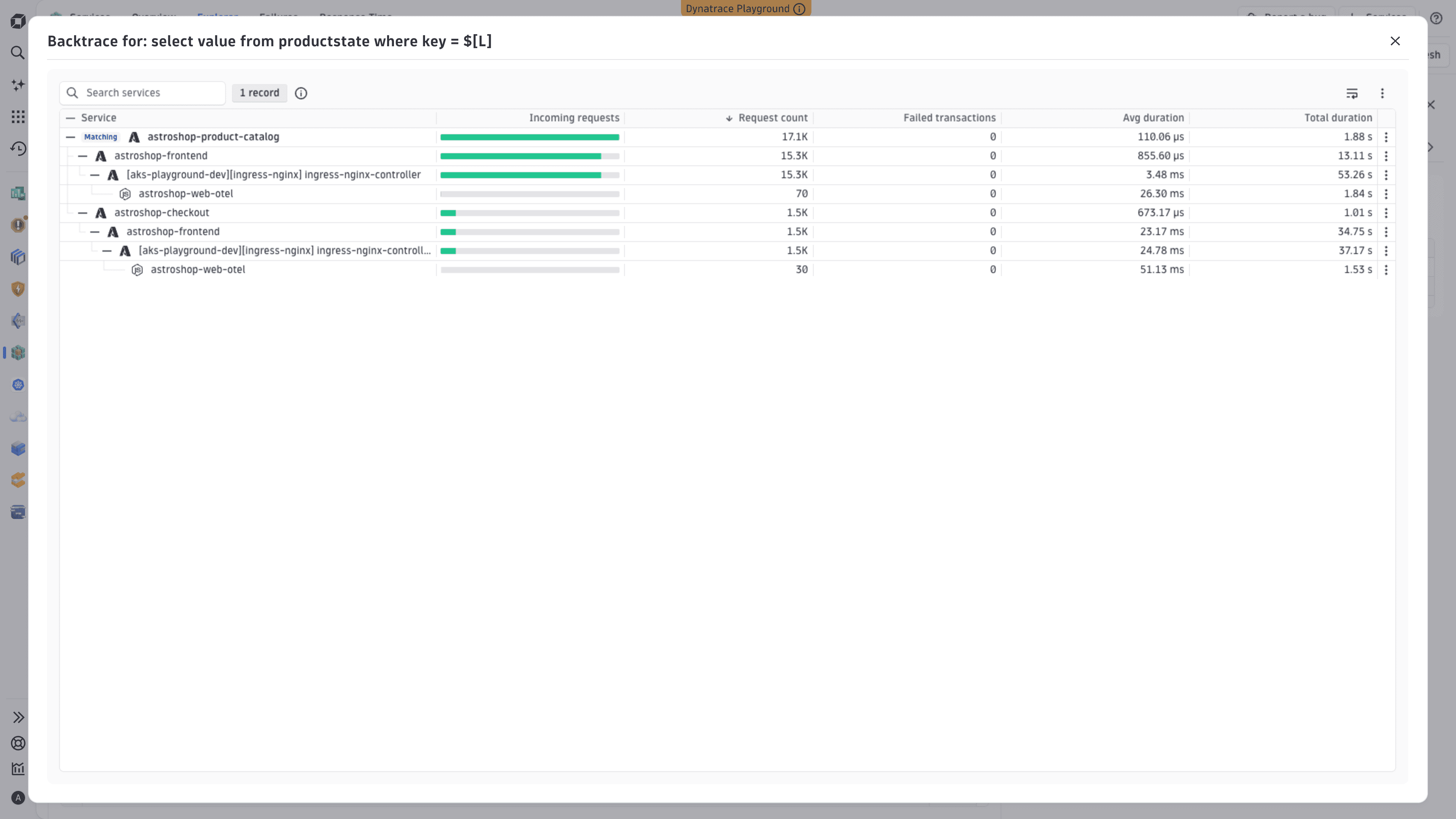Click the 1.01 s total duration value
The image size is (1456, 819).
click(1358, 213)
